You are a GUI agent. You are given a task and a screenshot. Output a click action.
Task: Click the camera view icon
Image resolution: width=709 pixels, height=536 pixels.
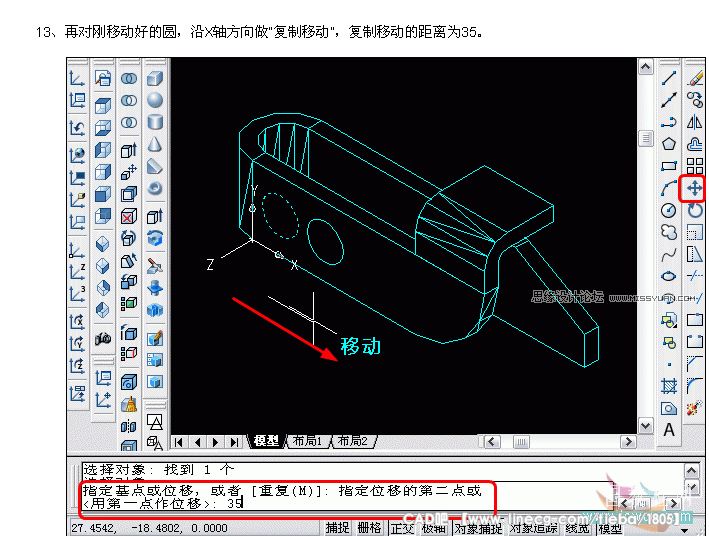tap(103, 338)
